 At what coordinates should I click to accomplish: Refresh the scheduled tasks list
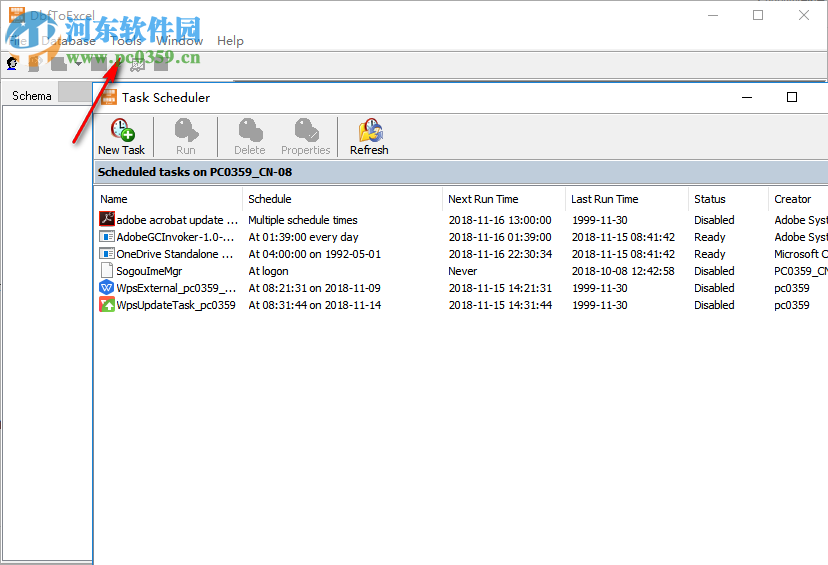[369, 137]
